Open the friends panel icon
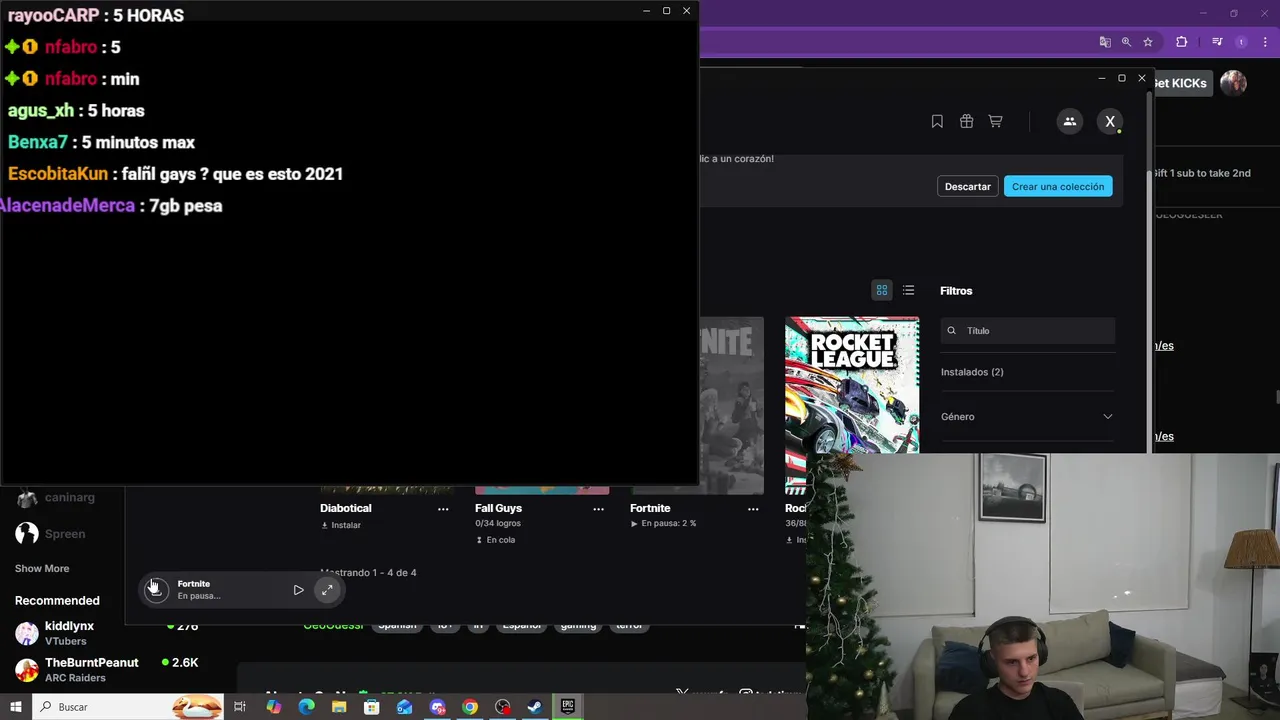Viewport: 1280px width, 720px height. (1069, 121)
